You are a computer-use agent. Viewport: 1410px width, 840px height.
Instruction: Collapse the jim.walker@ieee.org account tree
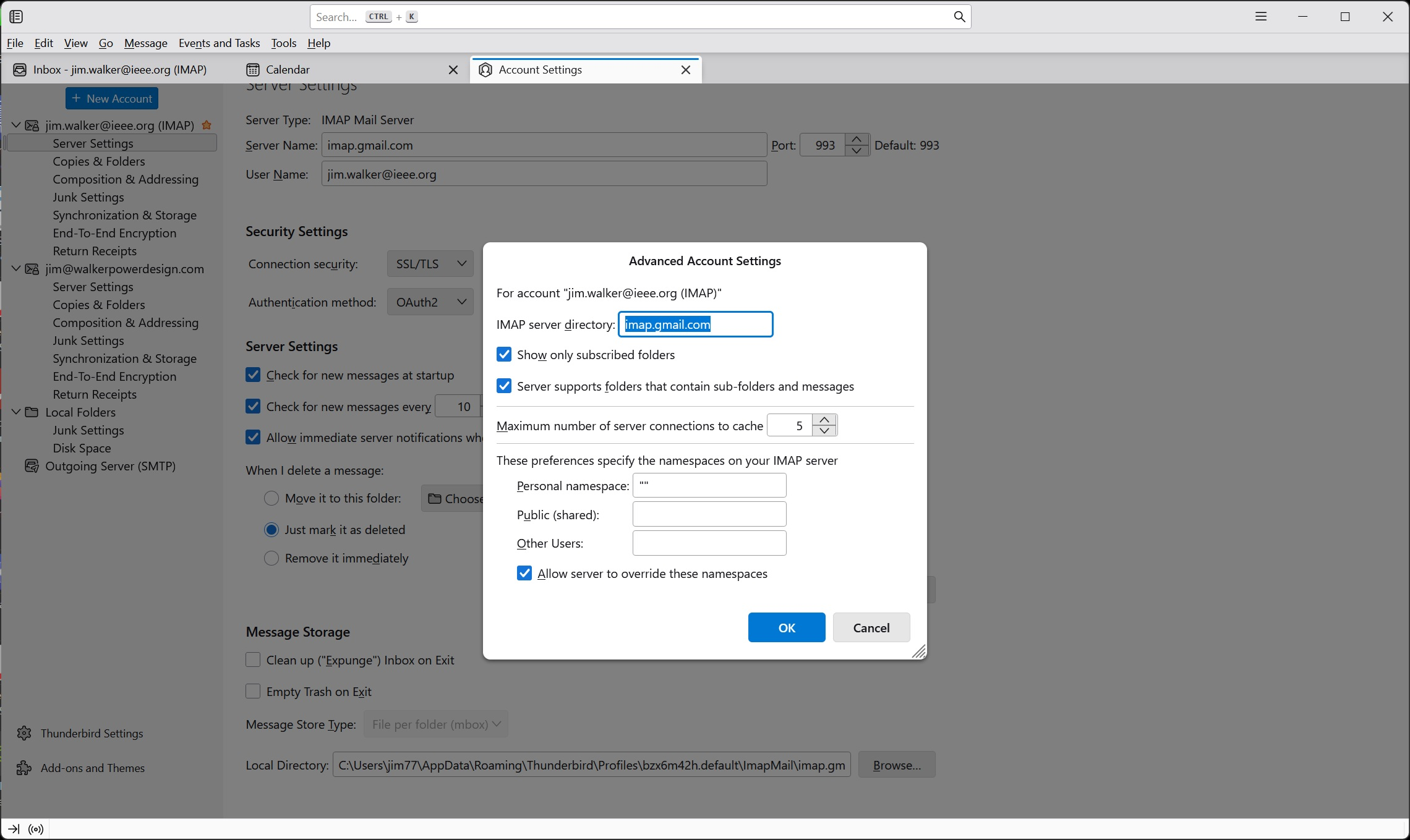pyautogui.click(x=16, y=125)
